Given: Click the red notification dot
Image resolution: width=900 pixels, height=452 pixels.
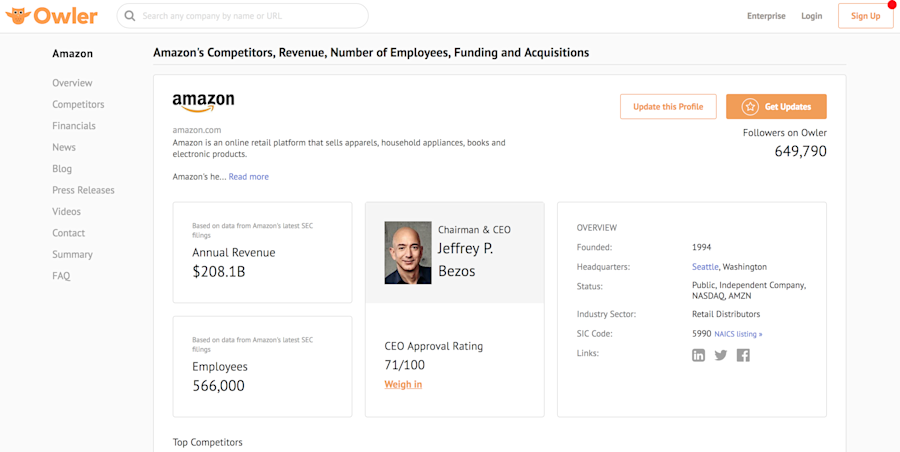Looking at the screenshot, I should [891, 5].
